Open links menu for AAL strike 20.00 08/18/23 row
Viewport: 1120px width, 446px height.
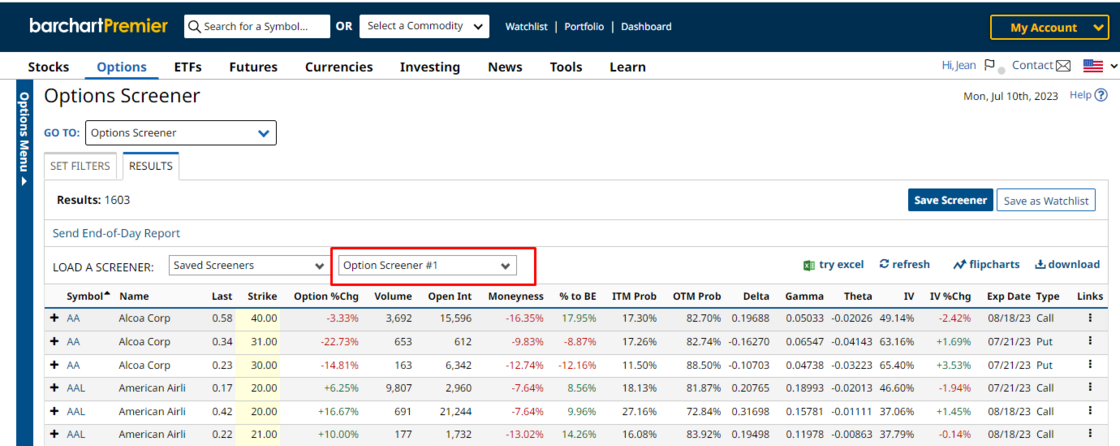tap(1090, 411)
